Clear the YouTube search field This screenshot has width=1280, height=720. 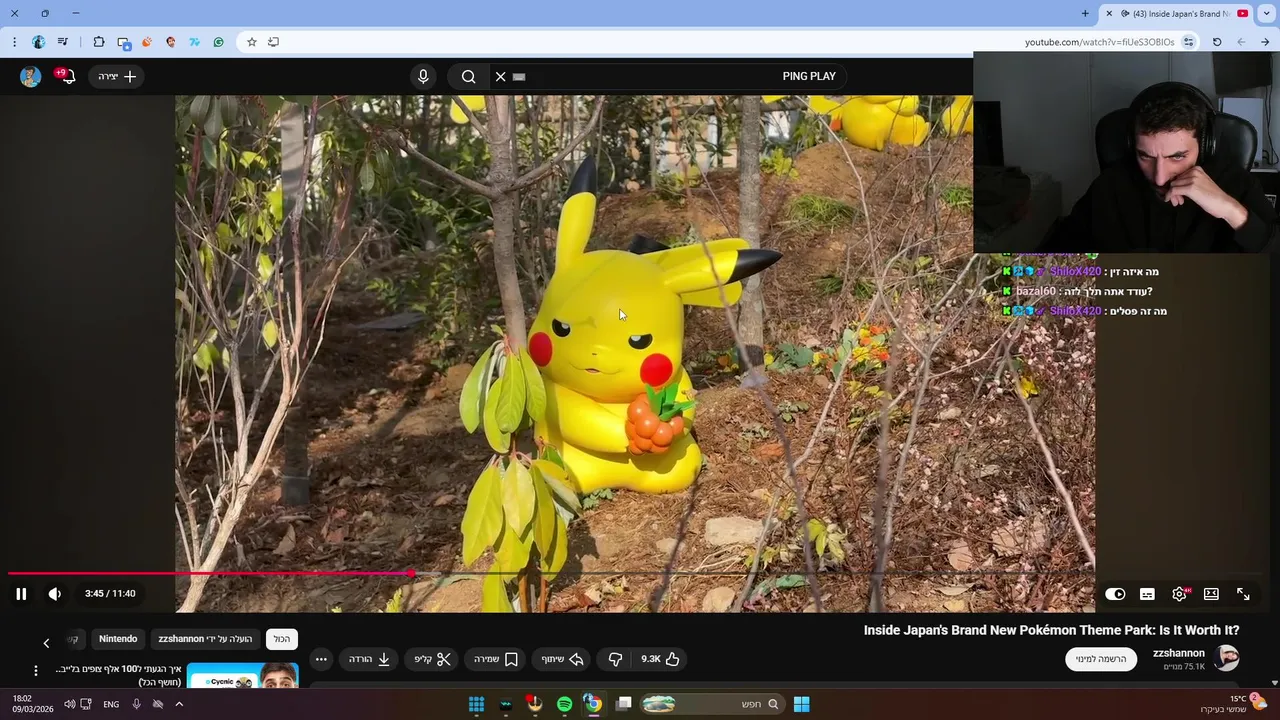click(500, 76)
